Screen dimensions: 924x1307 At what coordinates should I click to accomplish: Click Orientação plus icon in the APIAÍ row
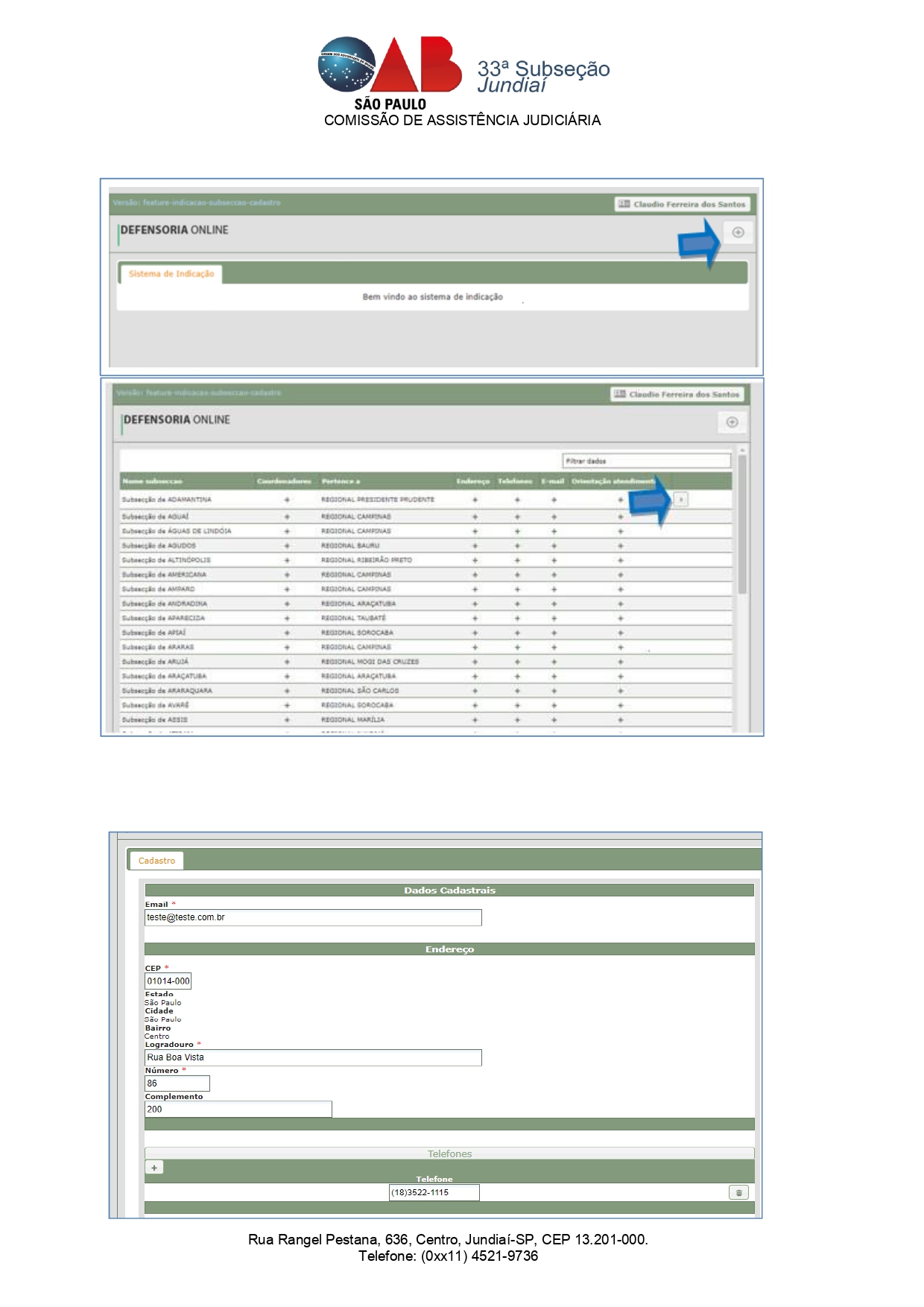[x=620, y=633]
